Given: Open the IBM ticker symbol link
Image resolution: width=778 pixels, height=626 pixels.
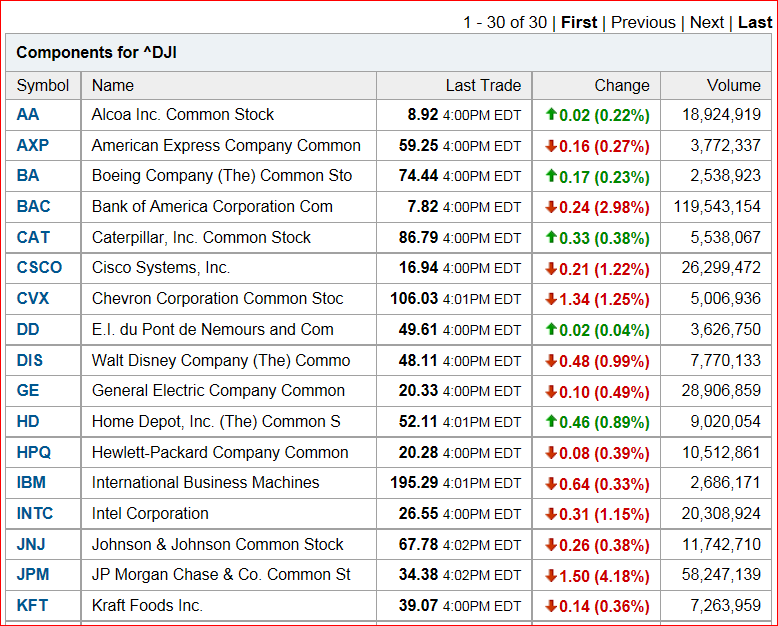Looking at the screenshot, I should click(31, 482).
